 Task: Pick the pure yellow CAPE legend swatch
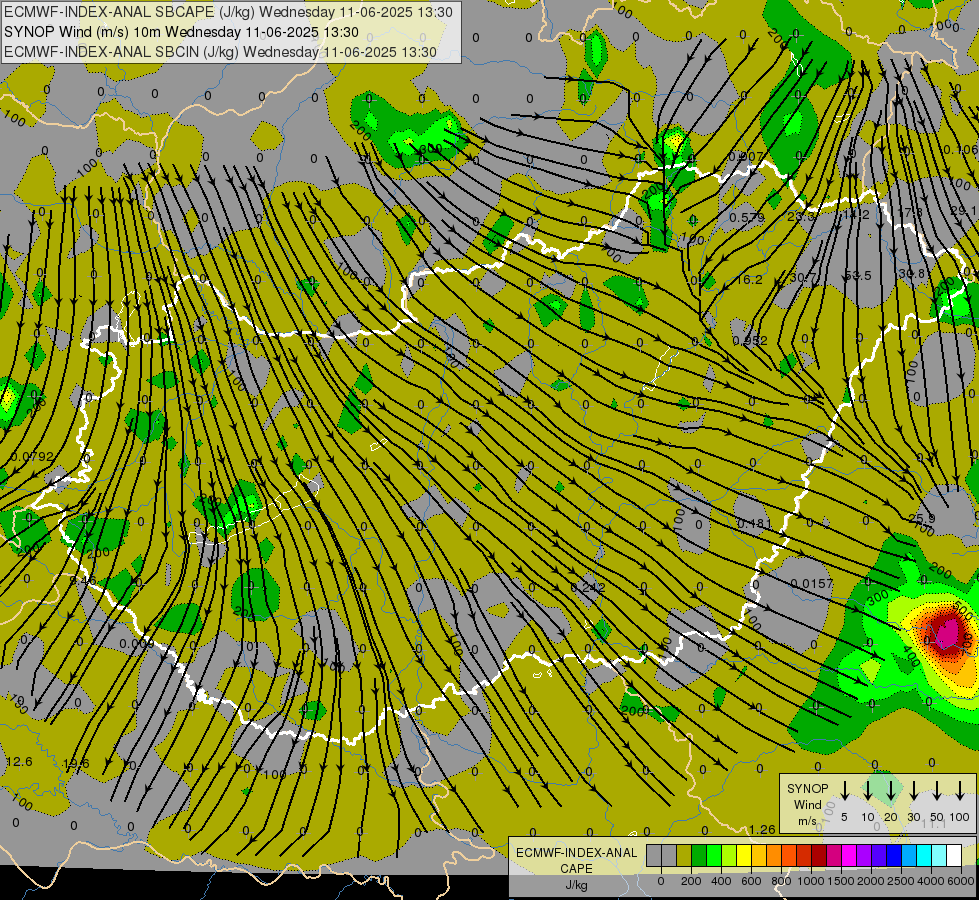[744, 855]
